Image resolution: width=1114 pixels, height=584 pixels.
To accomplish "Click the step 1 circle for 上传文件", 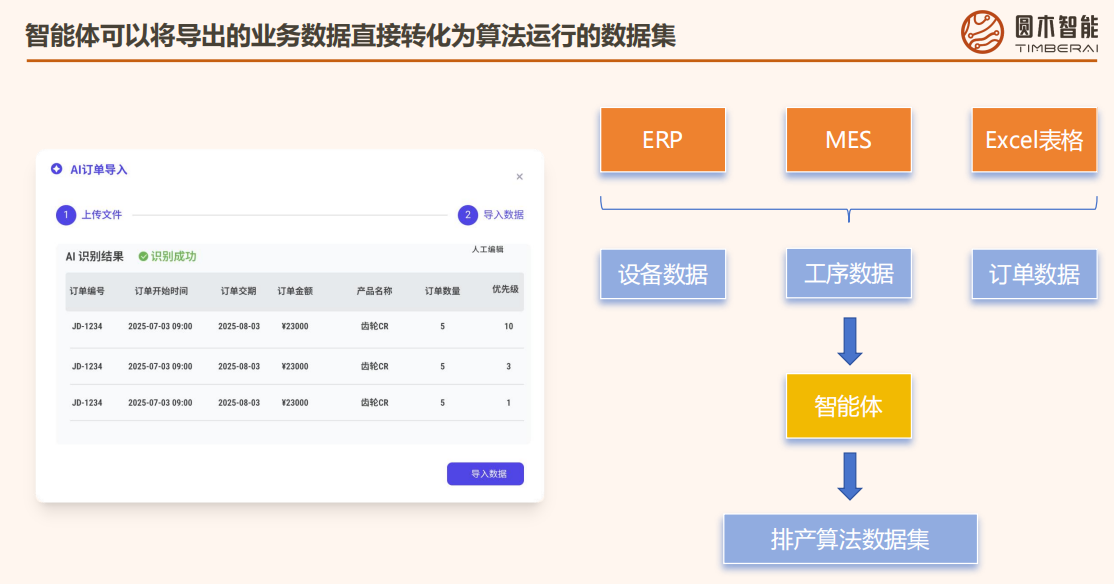I will coord(66,214).
